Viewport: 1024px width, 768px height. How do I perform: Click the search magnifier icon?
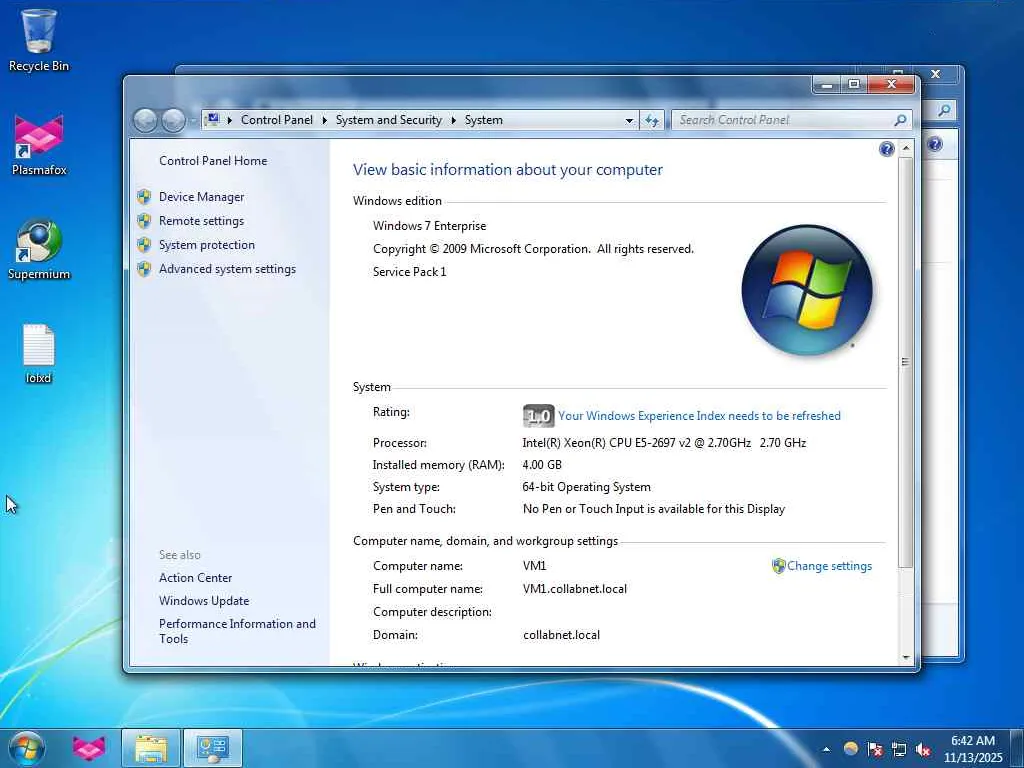click(x=900, y=120)
